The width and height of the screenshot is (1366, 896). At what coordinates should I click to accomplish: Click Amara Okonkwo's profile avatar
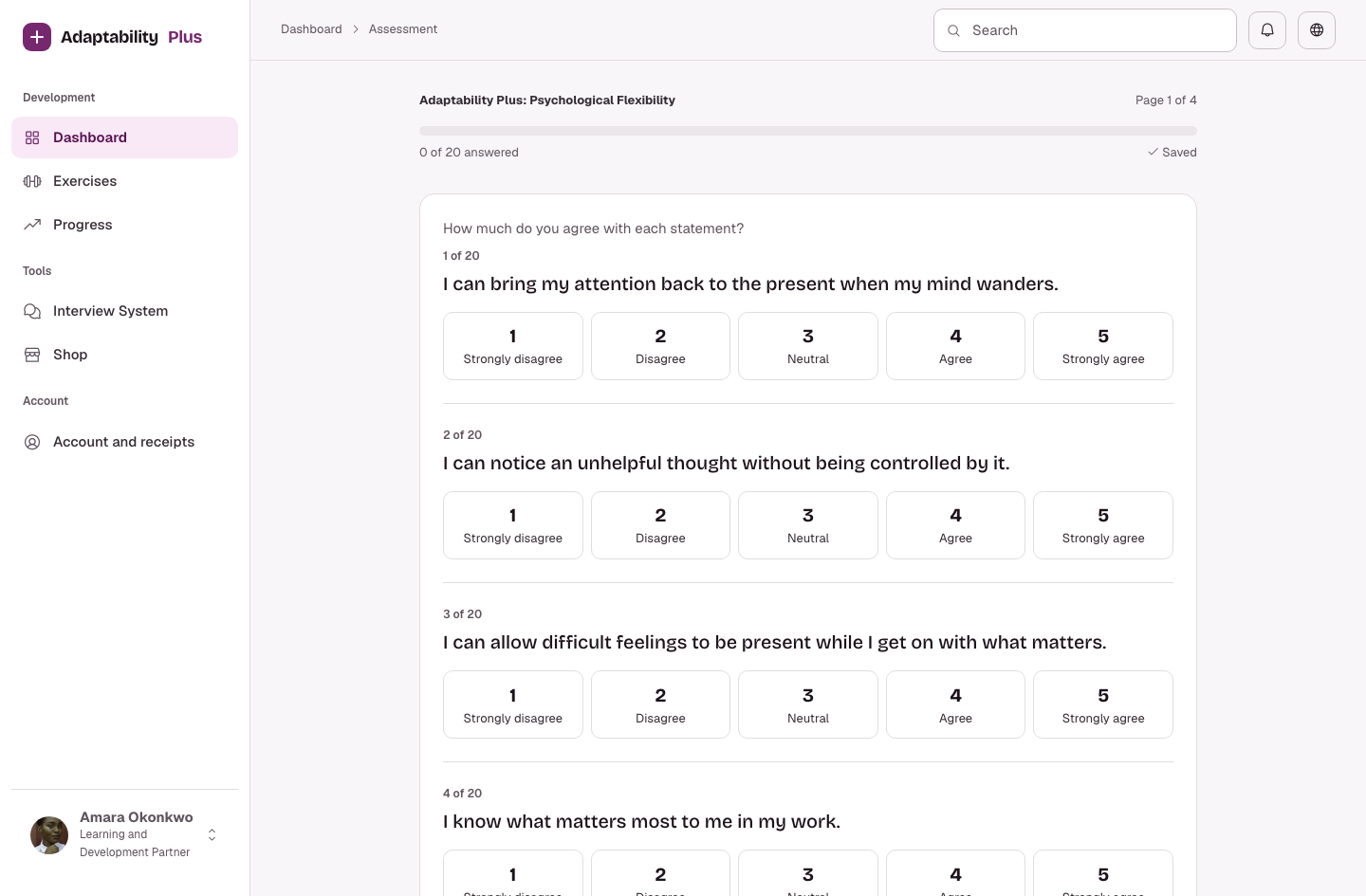click(49, 835)
